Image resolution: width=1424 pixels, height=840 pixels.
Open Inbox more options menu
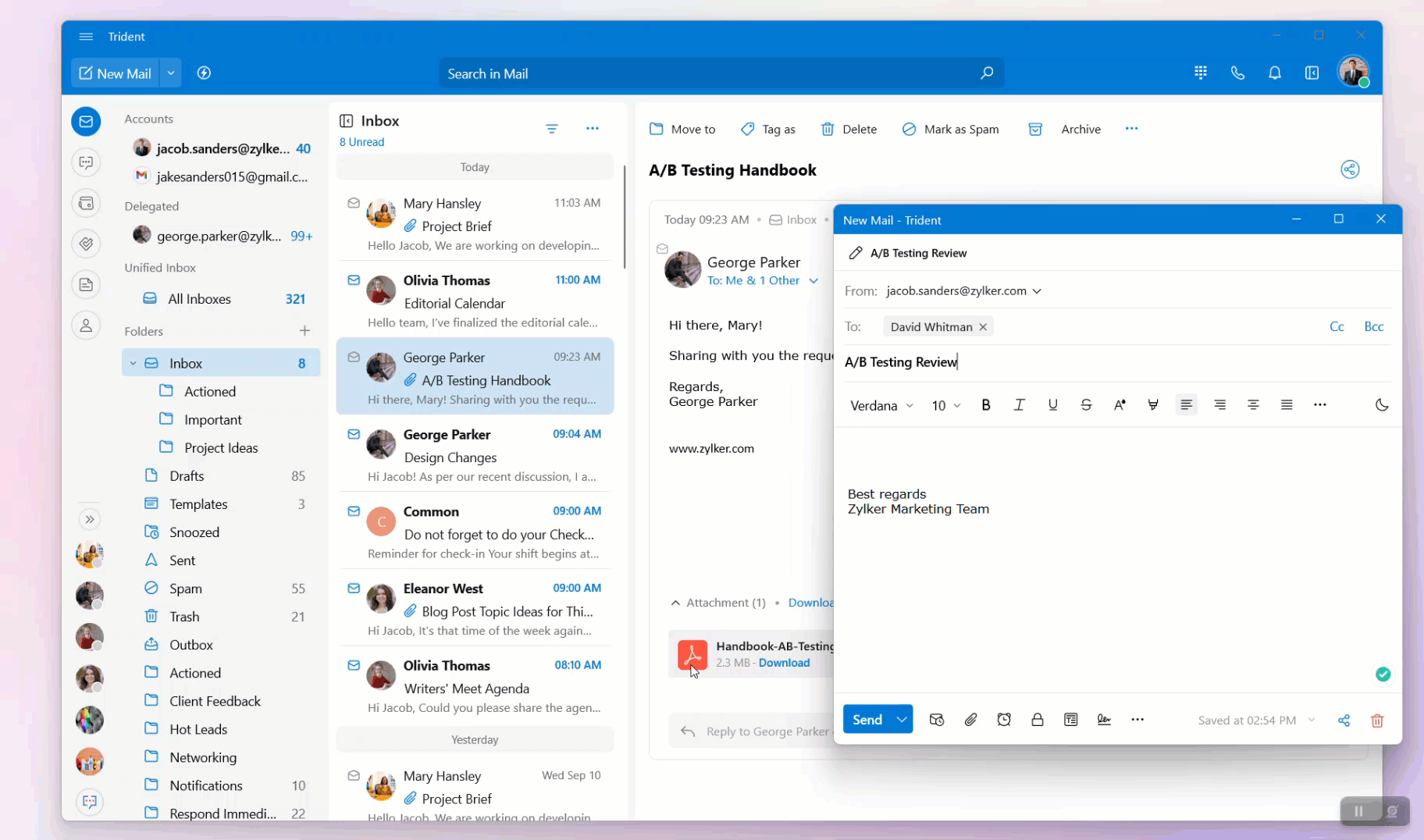click(x=593, y=128)
